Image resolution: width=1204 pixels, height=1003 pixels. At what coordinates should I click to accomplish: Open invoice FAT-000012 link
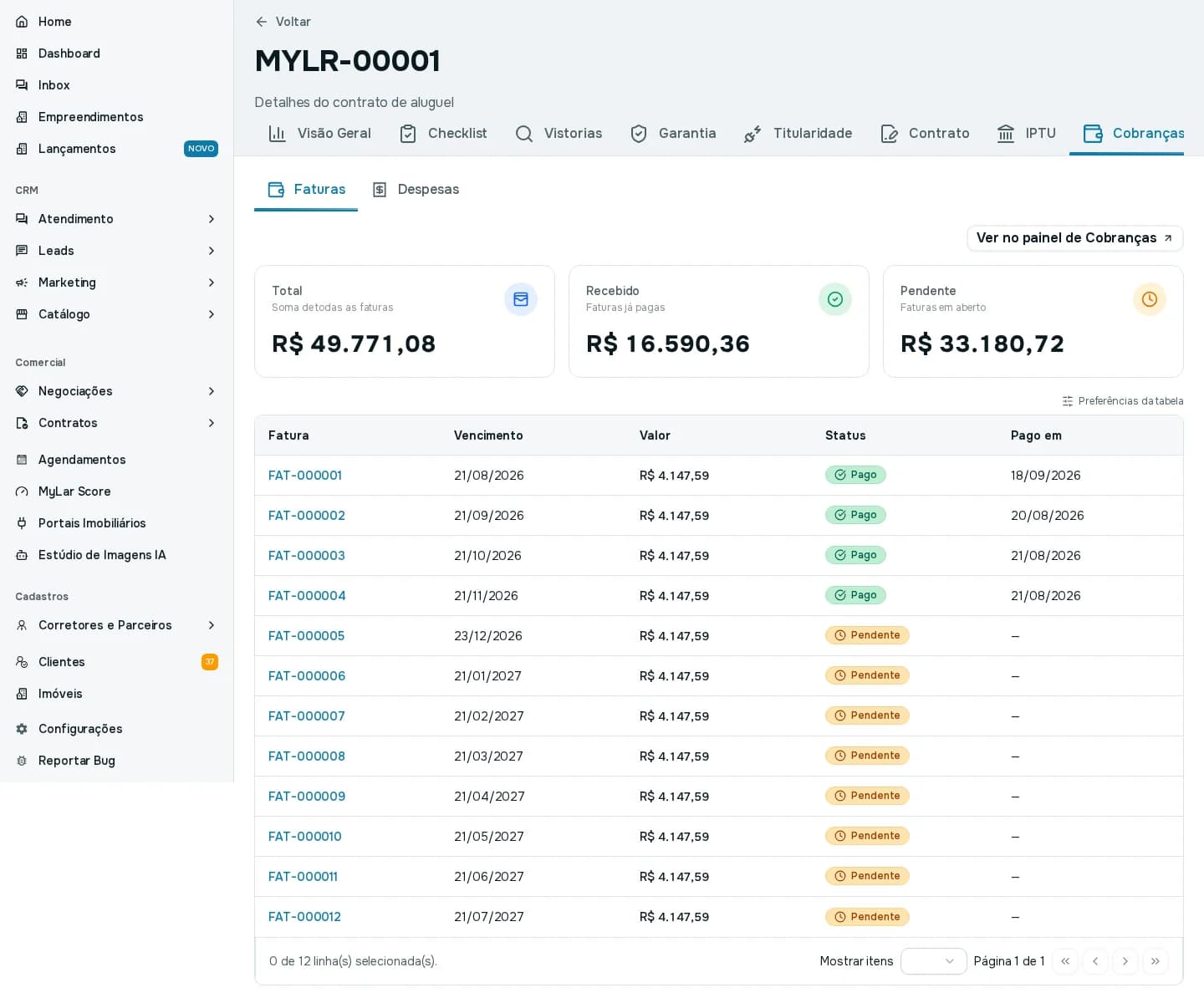click(304, 917)
